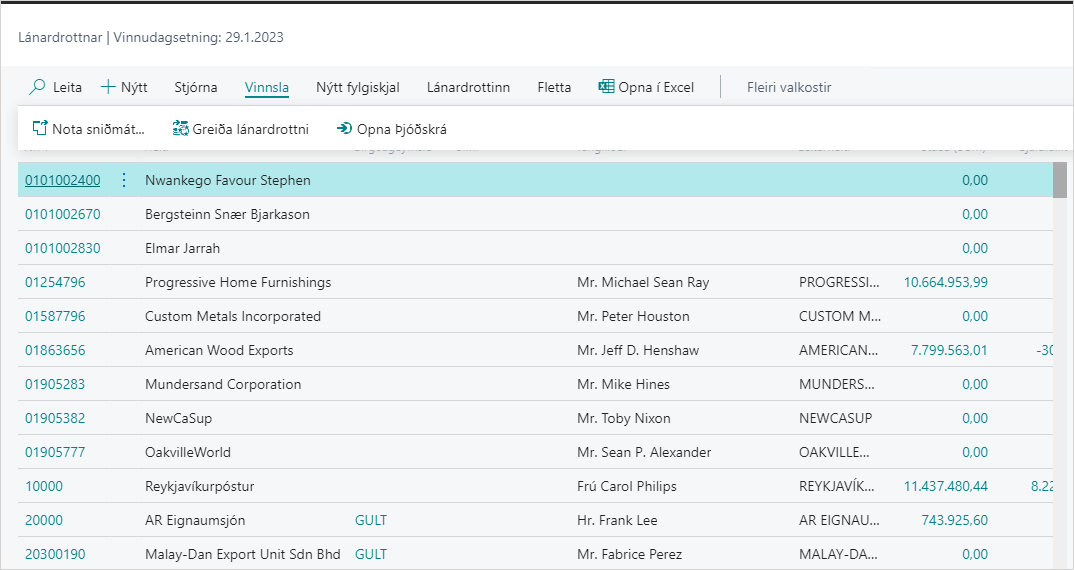Open vendor number 01254796
This screenshot has height=570, width=1074.
[55, 282]
